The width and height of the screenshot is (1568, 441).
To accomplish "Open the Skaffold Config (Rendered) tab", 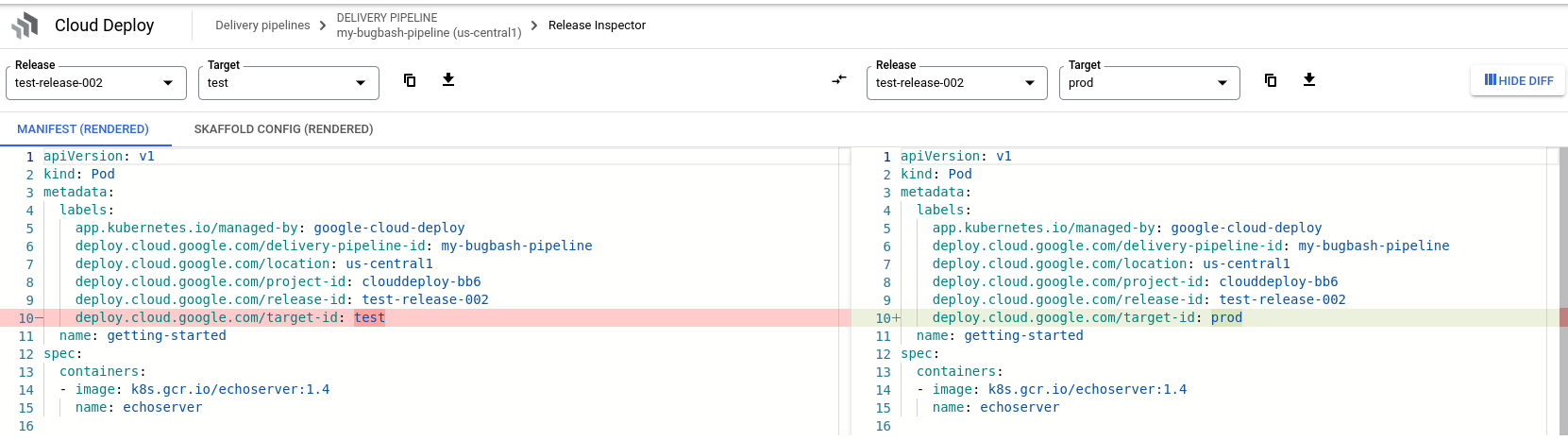I will [283, 129].
